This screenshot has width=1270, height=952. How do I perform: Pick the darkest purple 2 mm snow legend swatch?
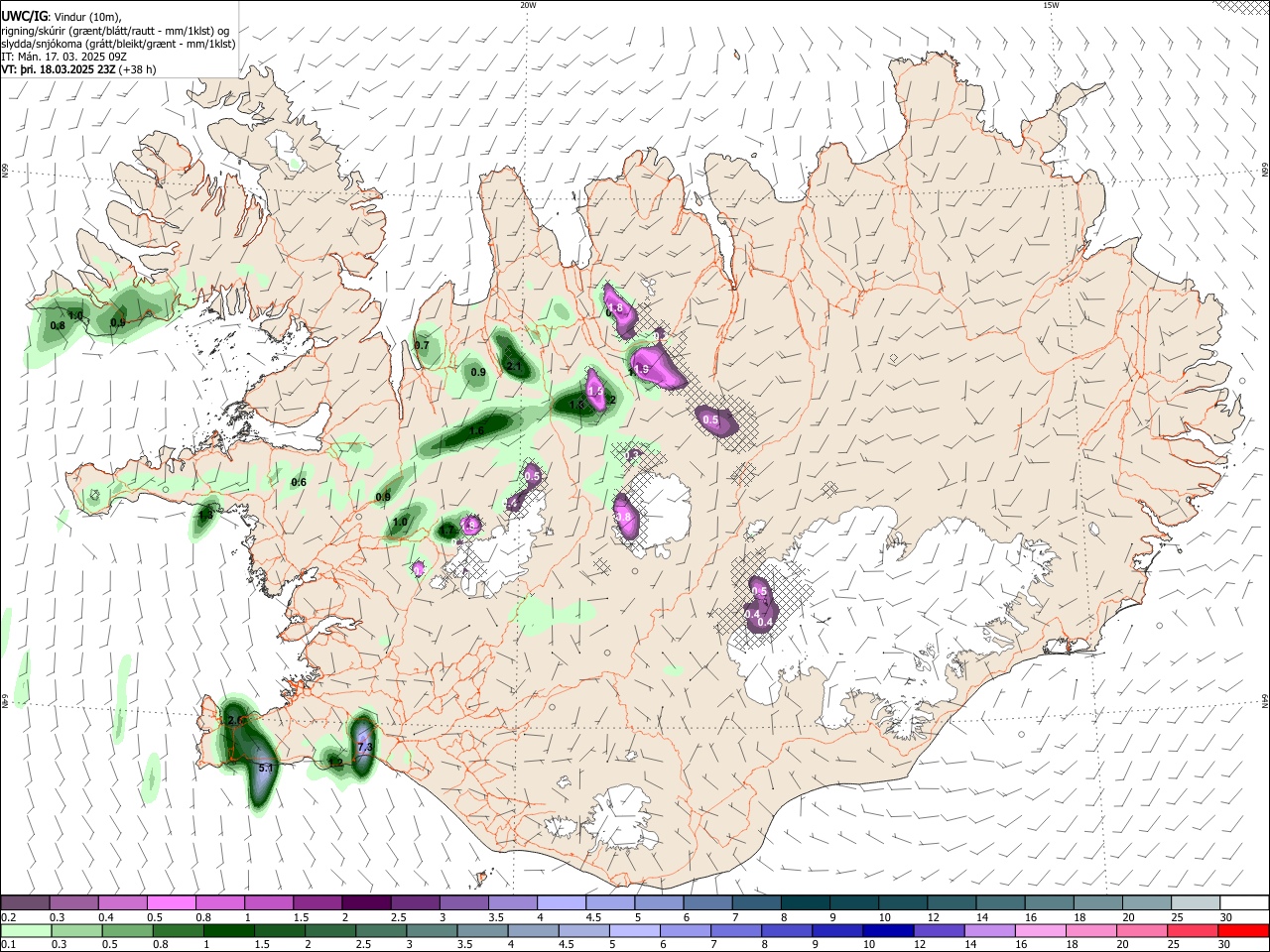coord(366,903)
